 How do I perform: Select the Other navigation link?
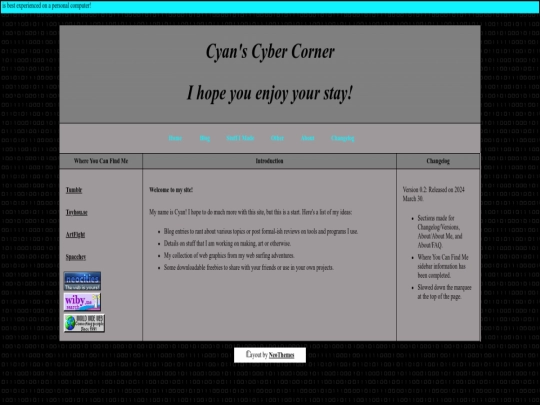pyautogui.click(x=277, y=138)
